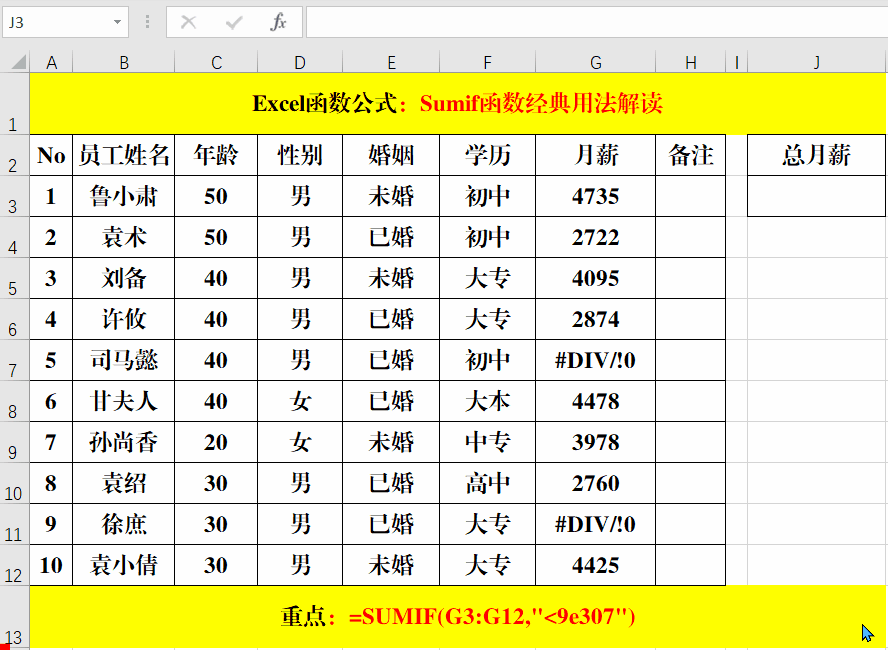Click the Select All corner triangle
This screenshot has height=650, width=888.
pyautogui.click(x=18, y=62)
